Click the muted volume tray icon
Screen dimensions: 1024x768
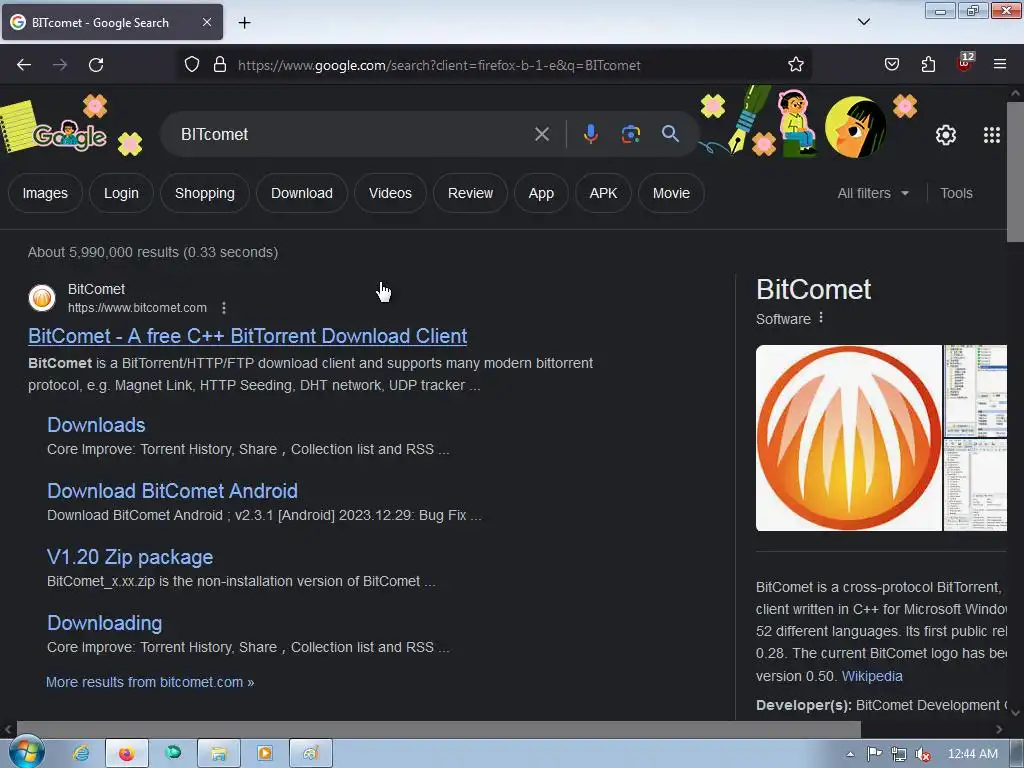[x=923, y=754]
